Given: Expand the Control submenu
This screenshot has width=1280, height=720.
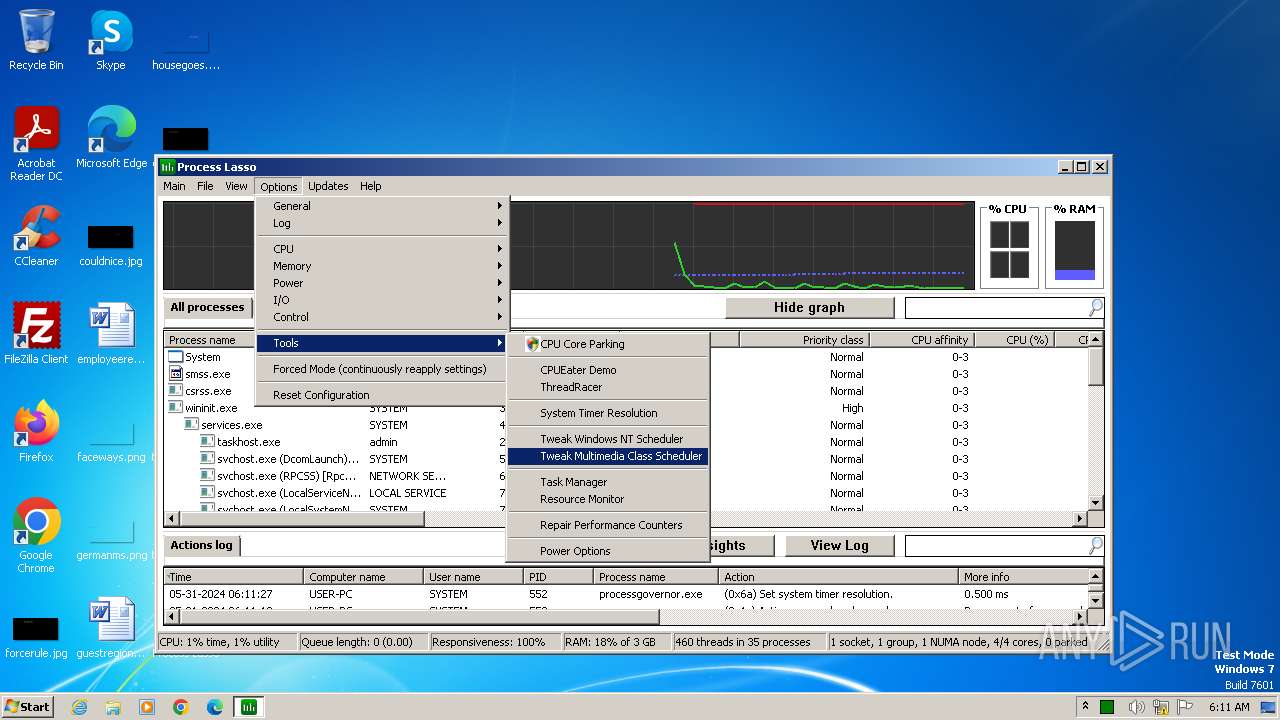Looking at the screenshot, I should click(382, 317).
